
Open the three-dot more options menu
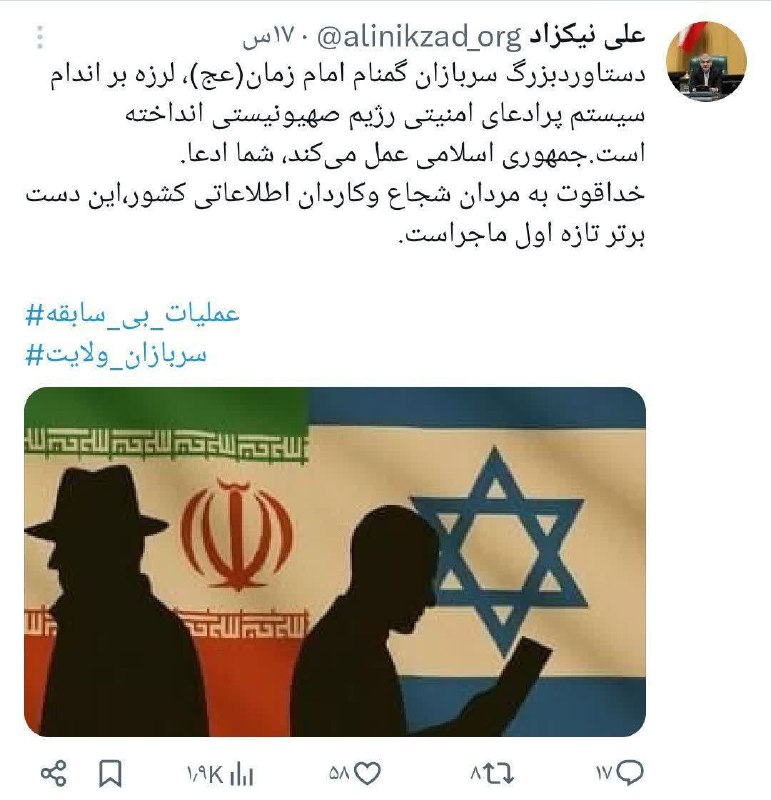40,37
